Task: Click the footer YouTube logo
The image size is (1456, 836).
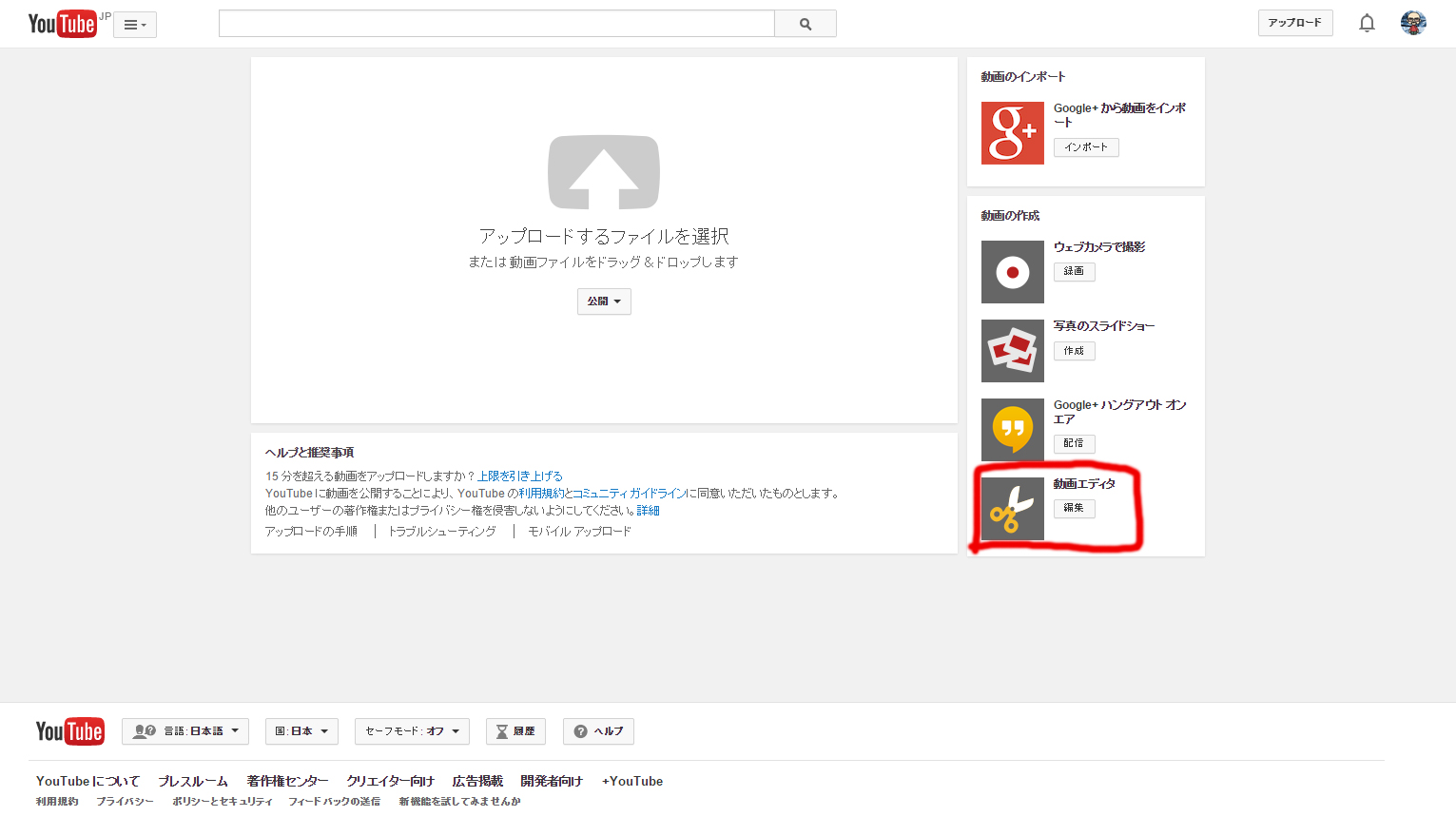Action: click(x=70, y=731)
